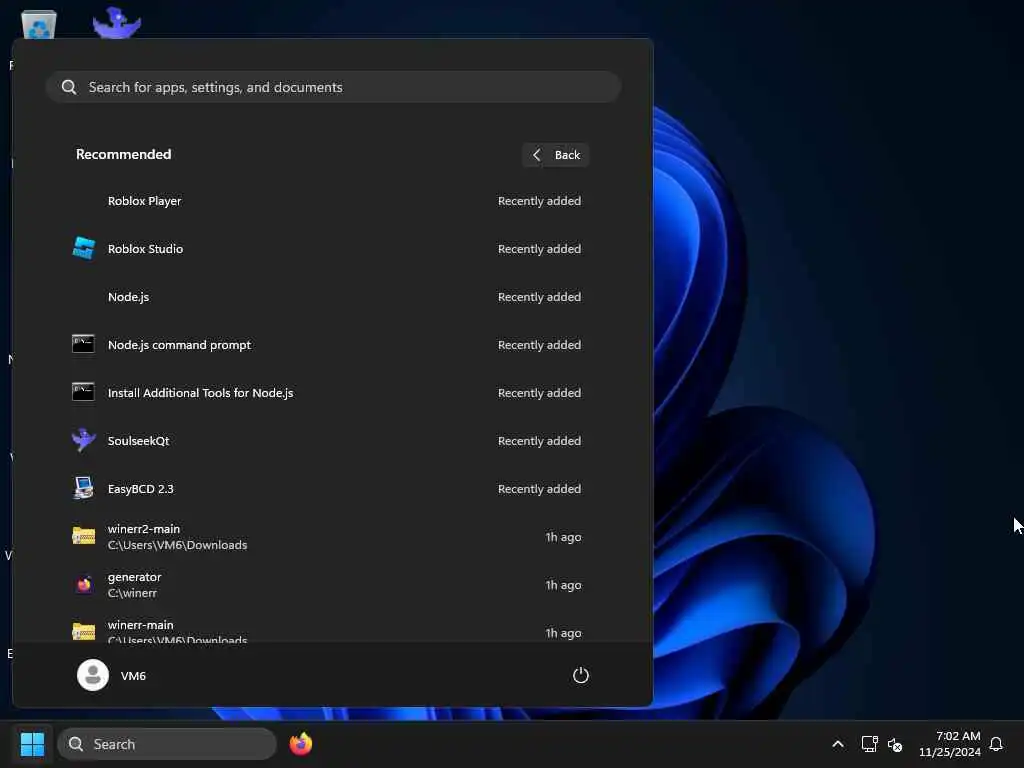Open Recycle Bin desktop icon
Screen dimensions: 1024x768
tap(39, 25)
